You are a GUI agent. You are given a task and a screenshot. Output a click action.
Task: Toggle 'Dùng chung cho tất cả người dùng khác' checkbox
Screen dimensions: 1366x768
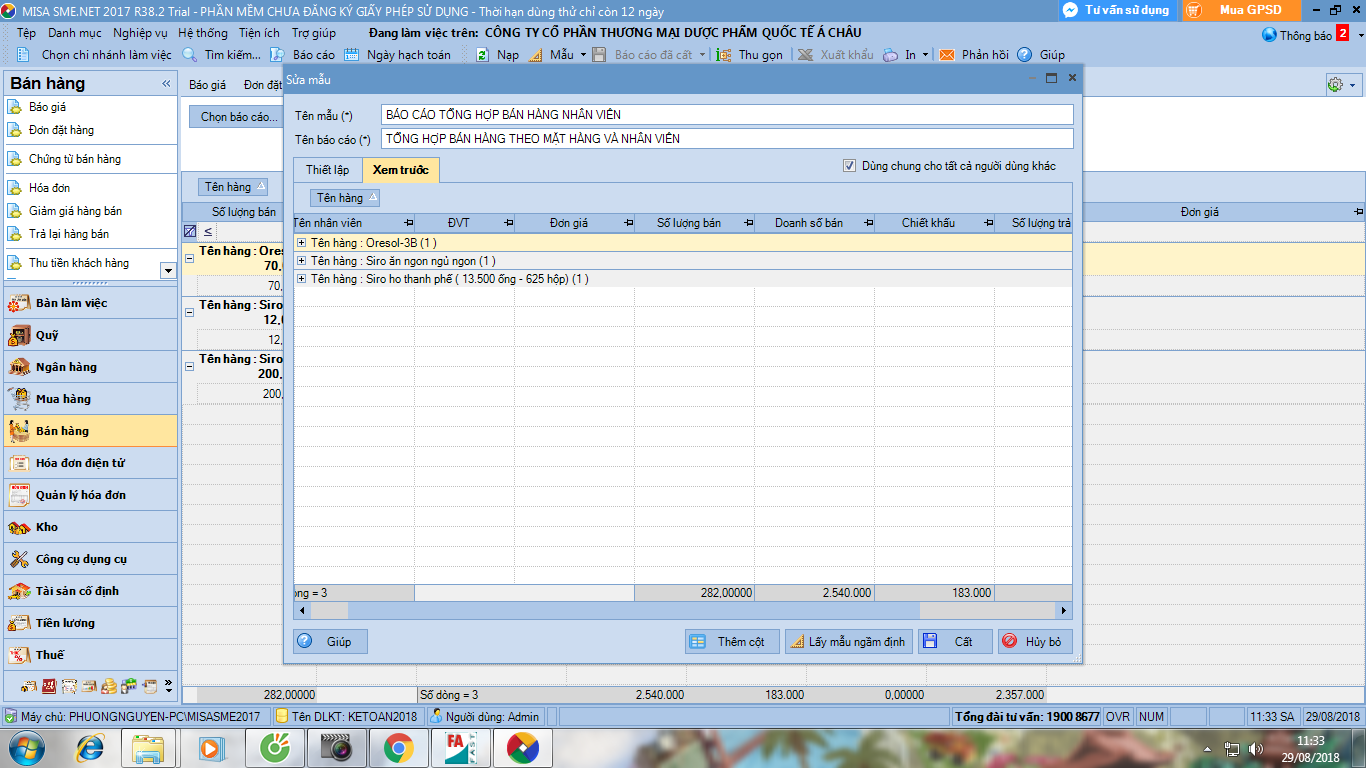(850, 166)
